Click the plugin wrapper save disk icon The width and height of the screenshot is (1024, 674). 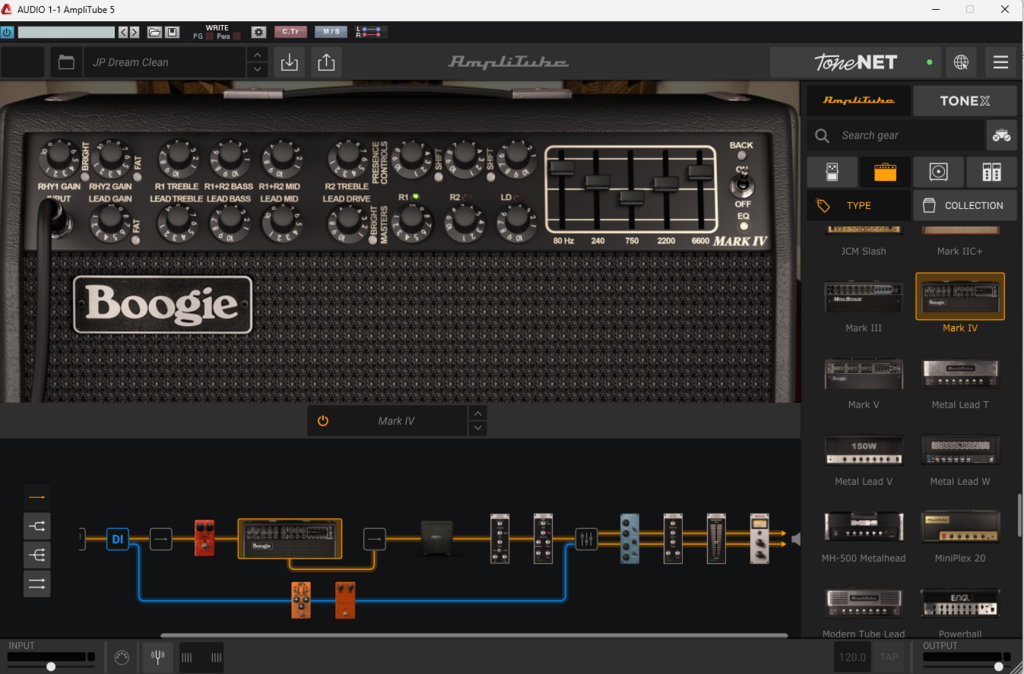(x=172, y=32)
